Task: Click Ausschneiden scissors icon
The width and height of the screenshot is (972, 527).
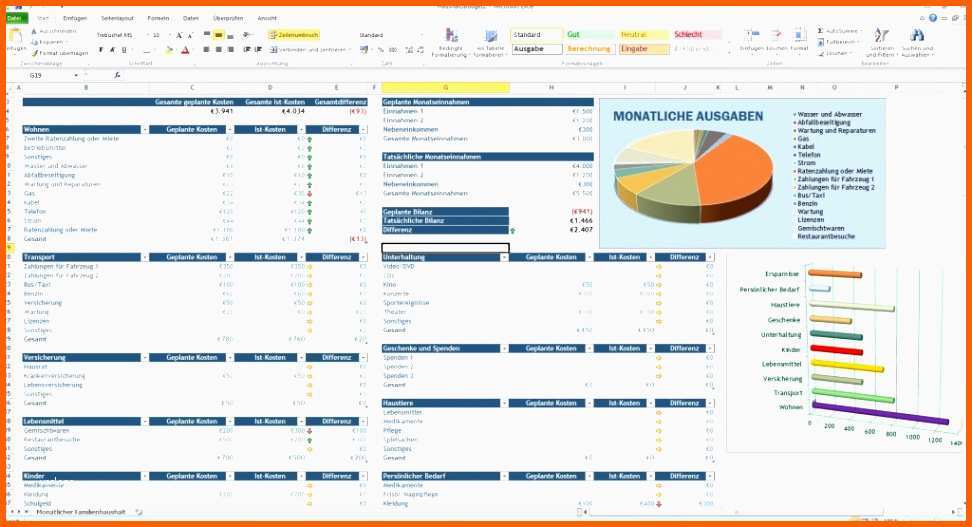Action: coord(33,31)
